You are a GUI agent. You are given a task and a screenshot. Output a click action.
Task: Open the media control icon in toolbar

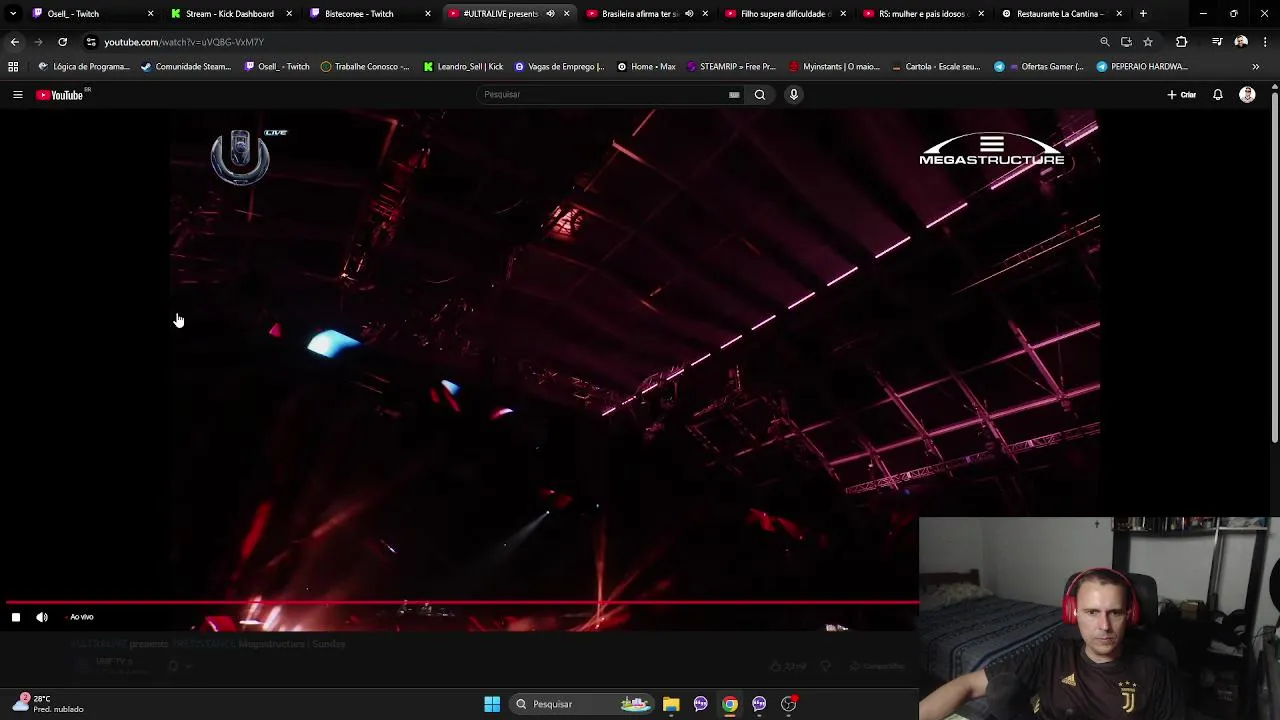1217,42
